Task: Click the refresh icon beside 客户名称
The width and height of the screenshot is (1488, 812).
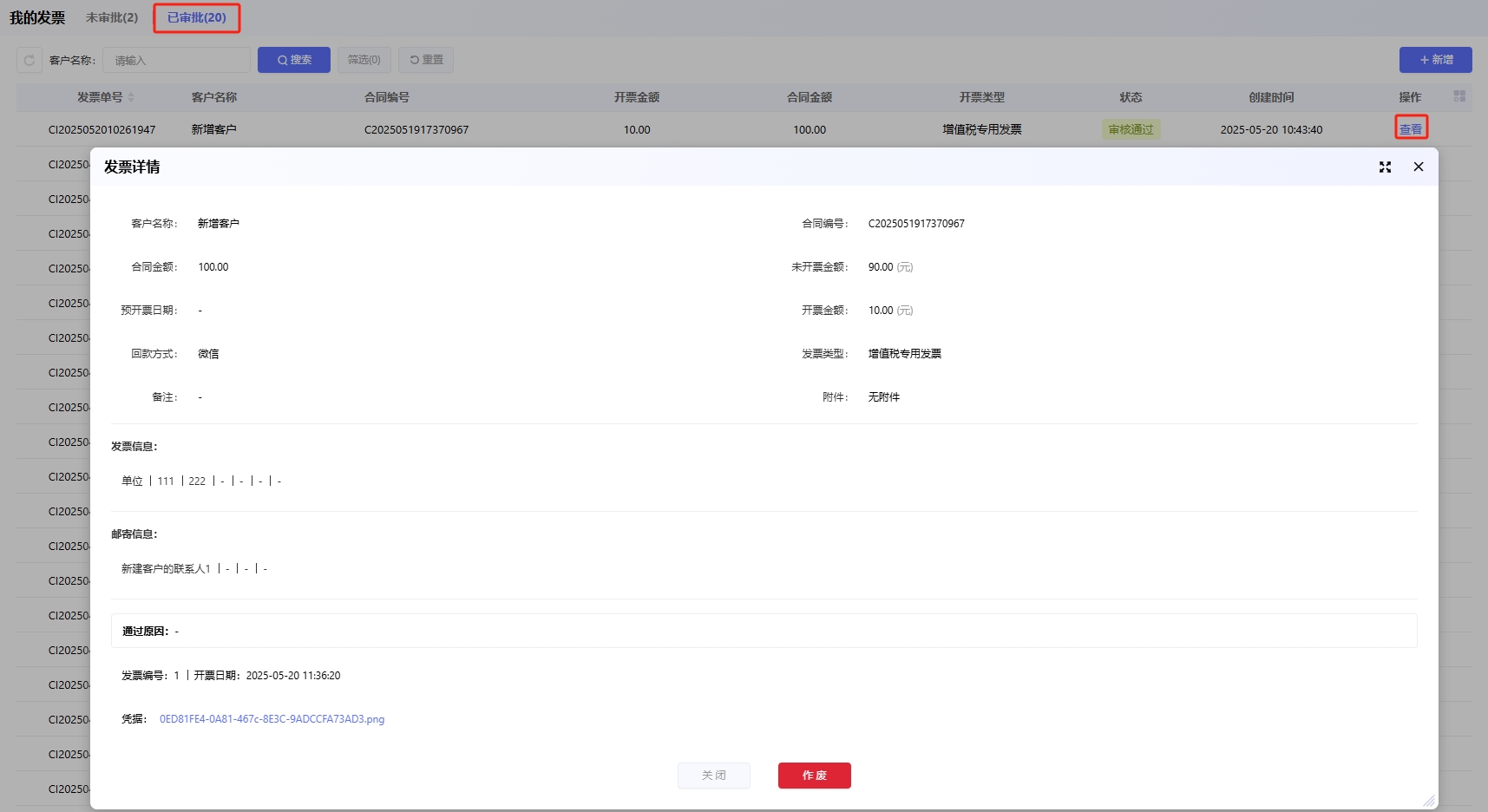Action: tap(29, 60)
